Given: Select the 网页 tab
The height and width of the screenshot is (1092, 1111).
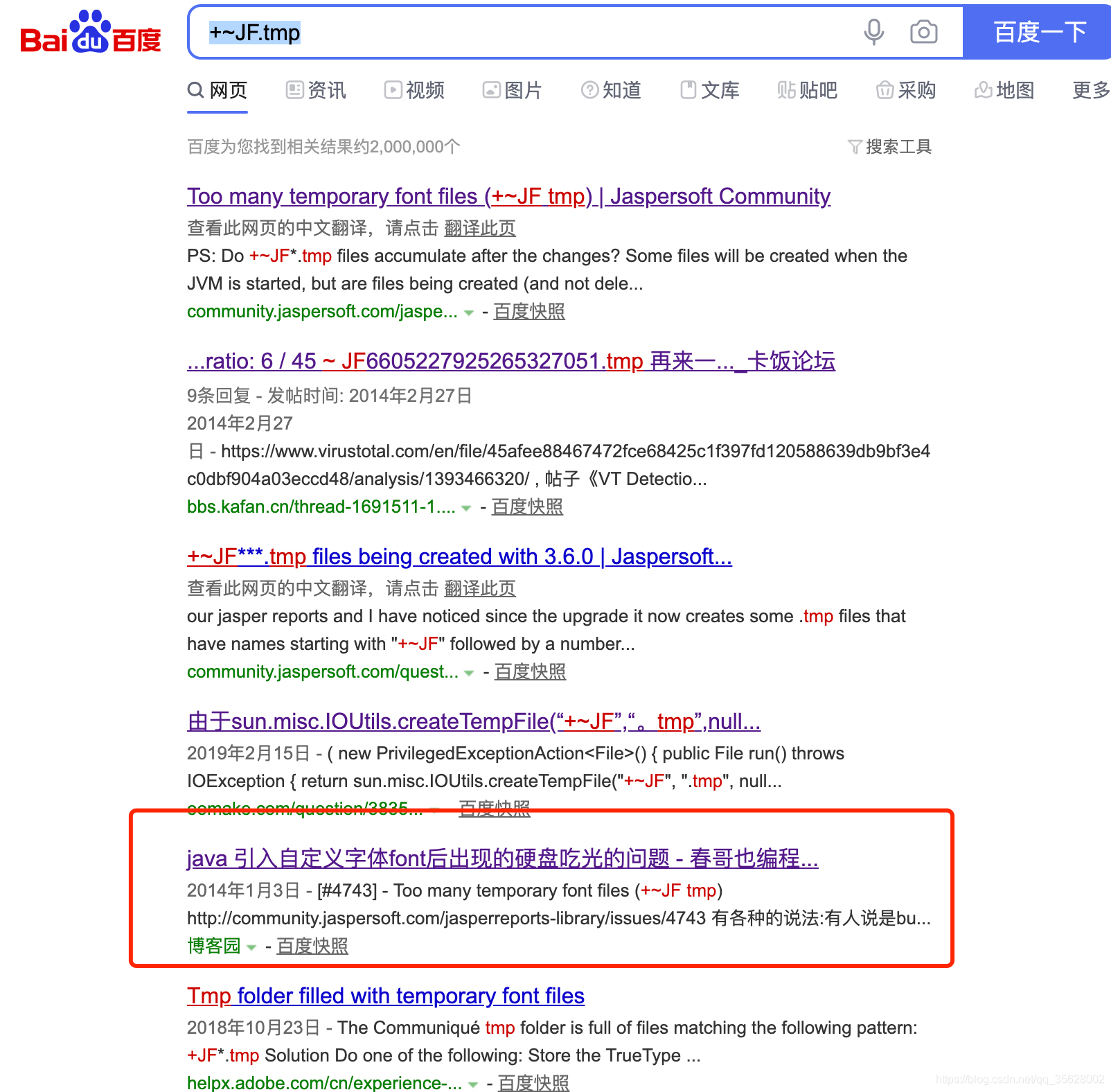Looking at the screenshot, I should coord(217,90).
